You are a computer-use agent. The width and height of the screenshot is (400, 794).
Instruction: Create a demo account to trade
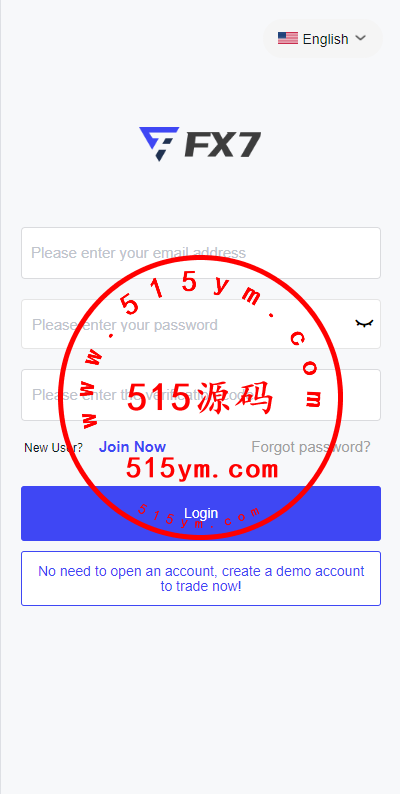(x=201, y=578)
